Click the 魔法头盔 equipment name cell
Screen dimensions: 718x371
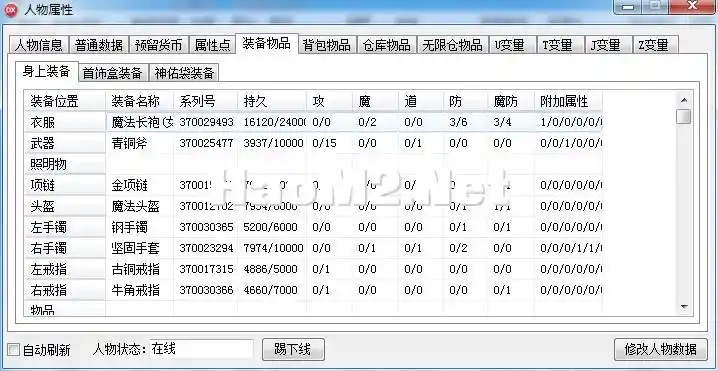click(140, 207)
